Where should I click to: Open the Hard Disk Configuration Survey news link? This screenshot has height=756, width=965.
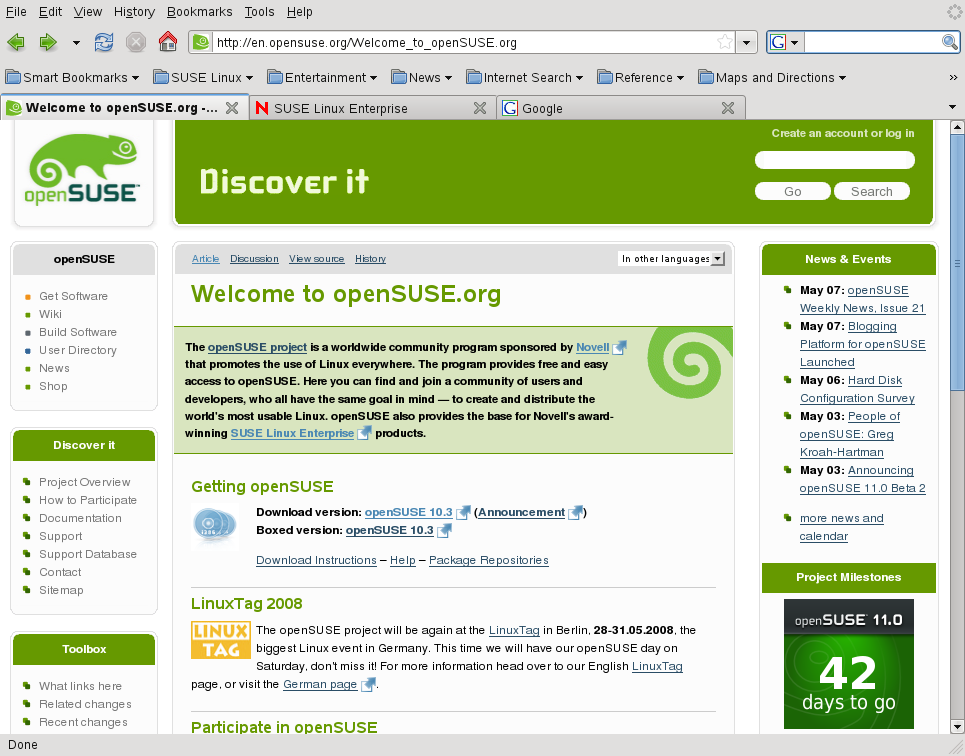point(857,389)
